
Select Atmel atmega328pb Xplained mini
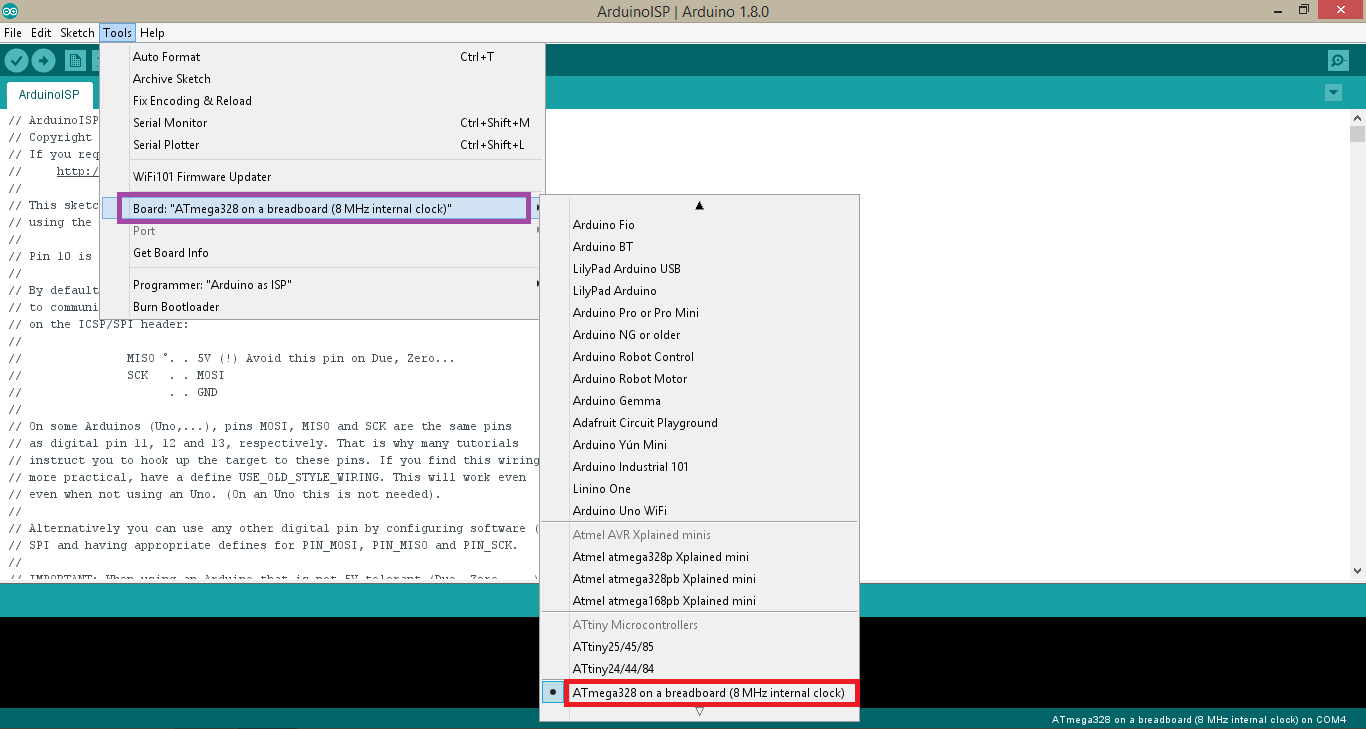click(699, 579)
